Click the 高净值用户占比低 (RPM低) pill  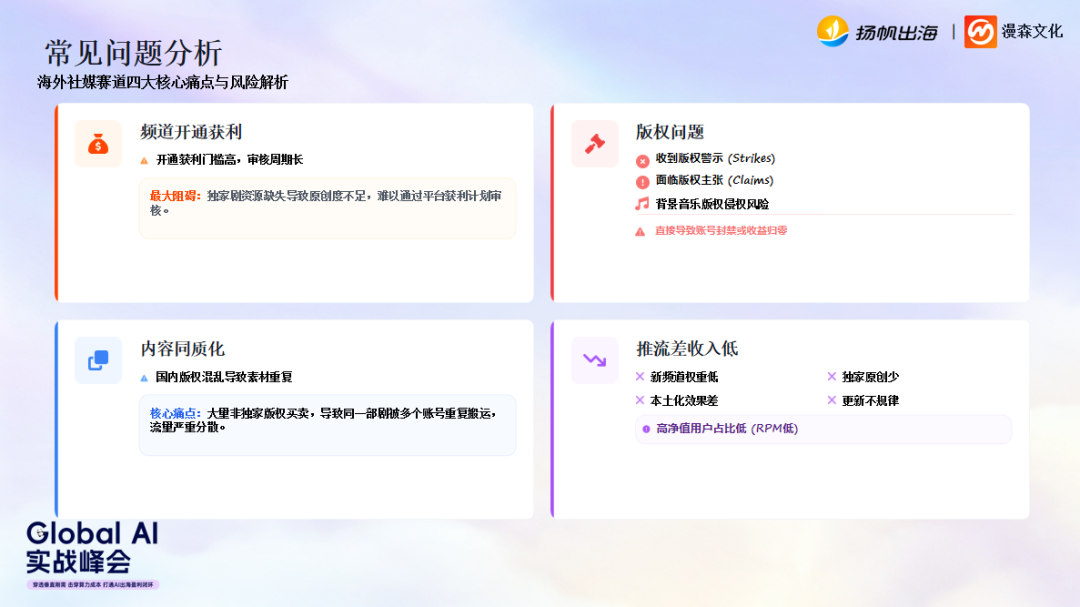pos(823,429)
